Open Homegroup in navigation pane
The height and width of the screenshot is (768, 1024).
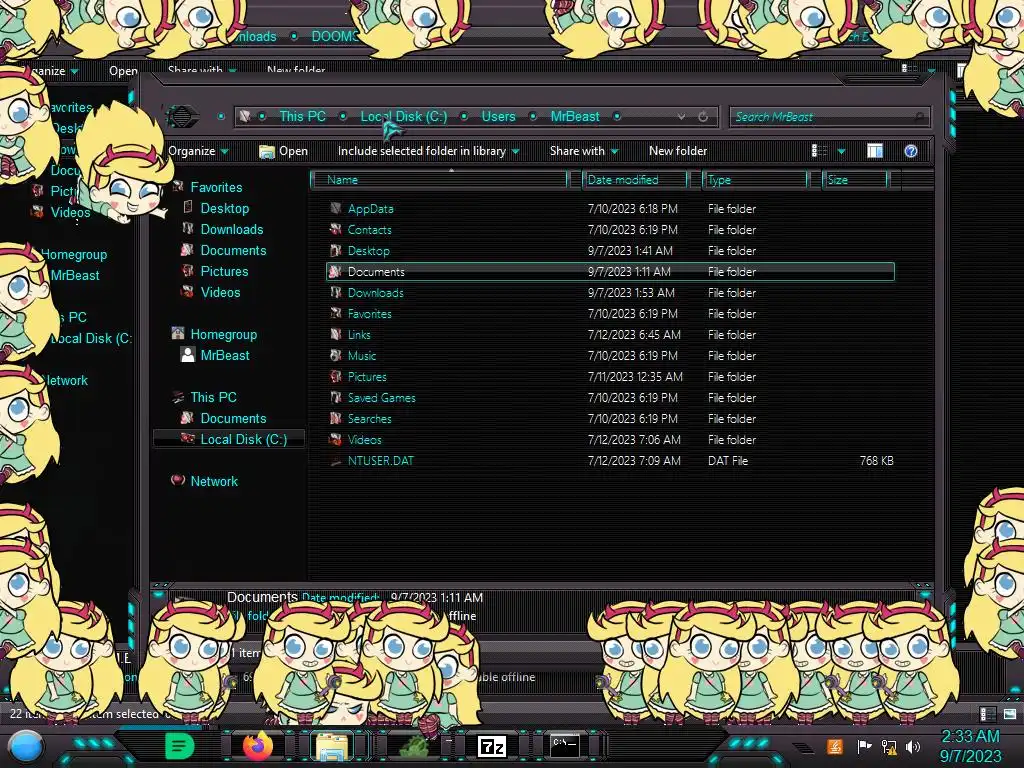pyautogui.click(x=223, y=334)
